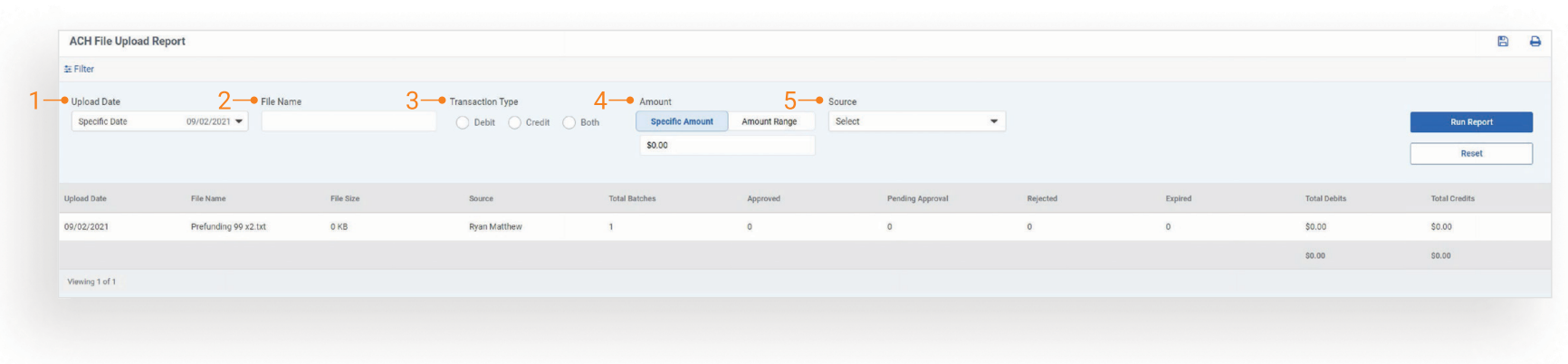Click the save report icon
Viewport: 1568px width, 364px height.
pyautogui.click(x=1503, y=42)
